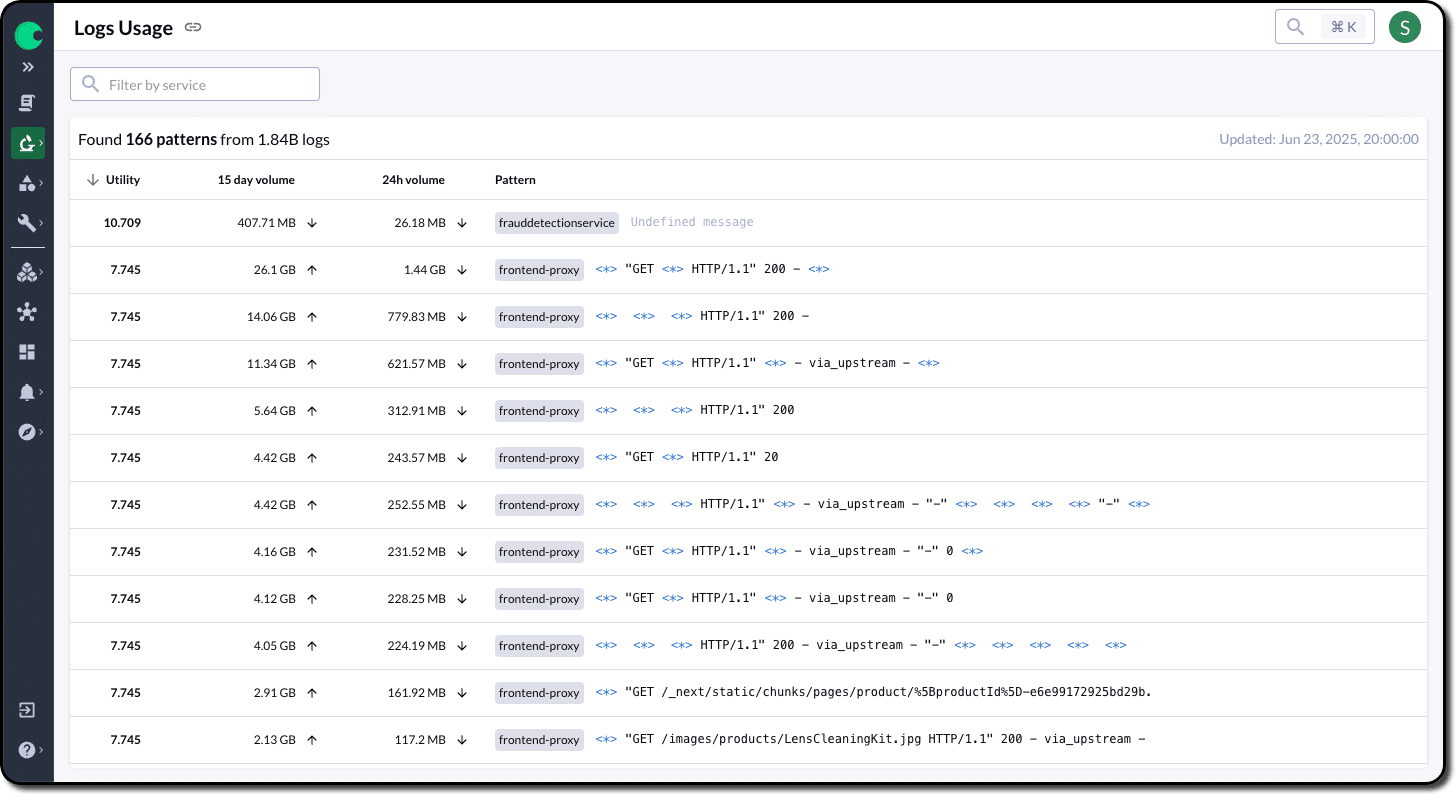The width and height of the screenshot is (1456, 795).
Task: Click the help question mark icon
Action: tap(28, 750)
